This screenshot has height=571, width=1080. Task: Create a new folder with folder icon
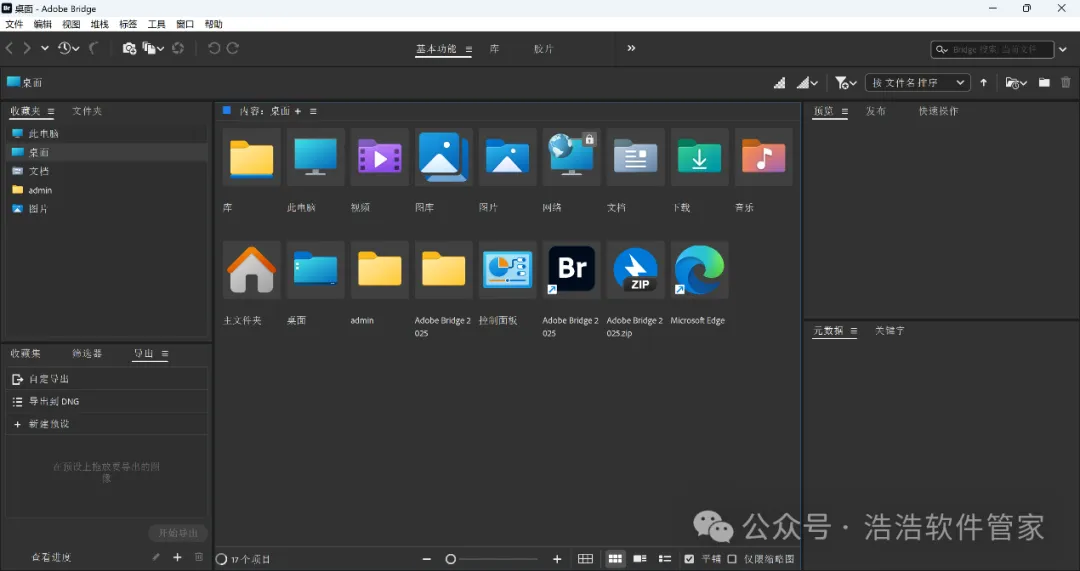click(1044, 83)
